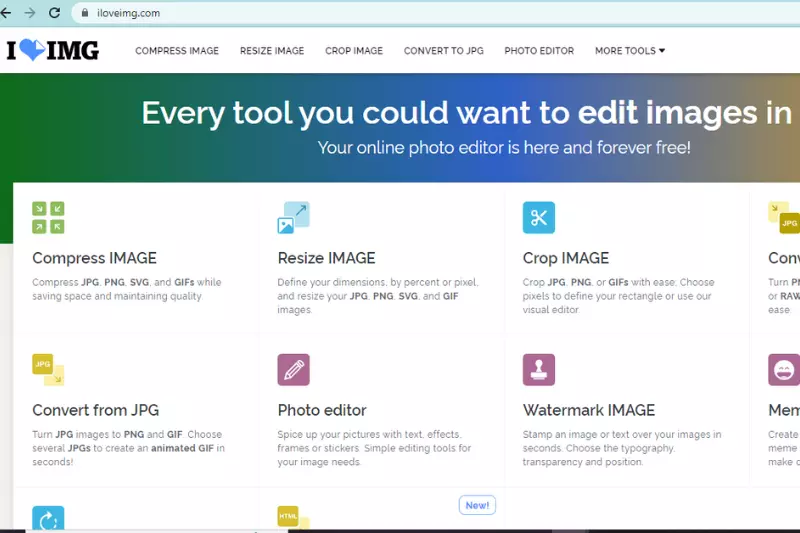Open COMPRESS IMAGE in top navigation
The width and height of the screenshot is (800, 533).
pos(177,50)
